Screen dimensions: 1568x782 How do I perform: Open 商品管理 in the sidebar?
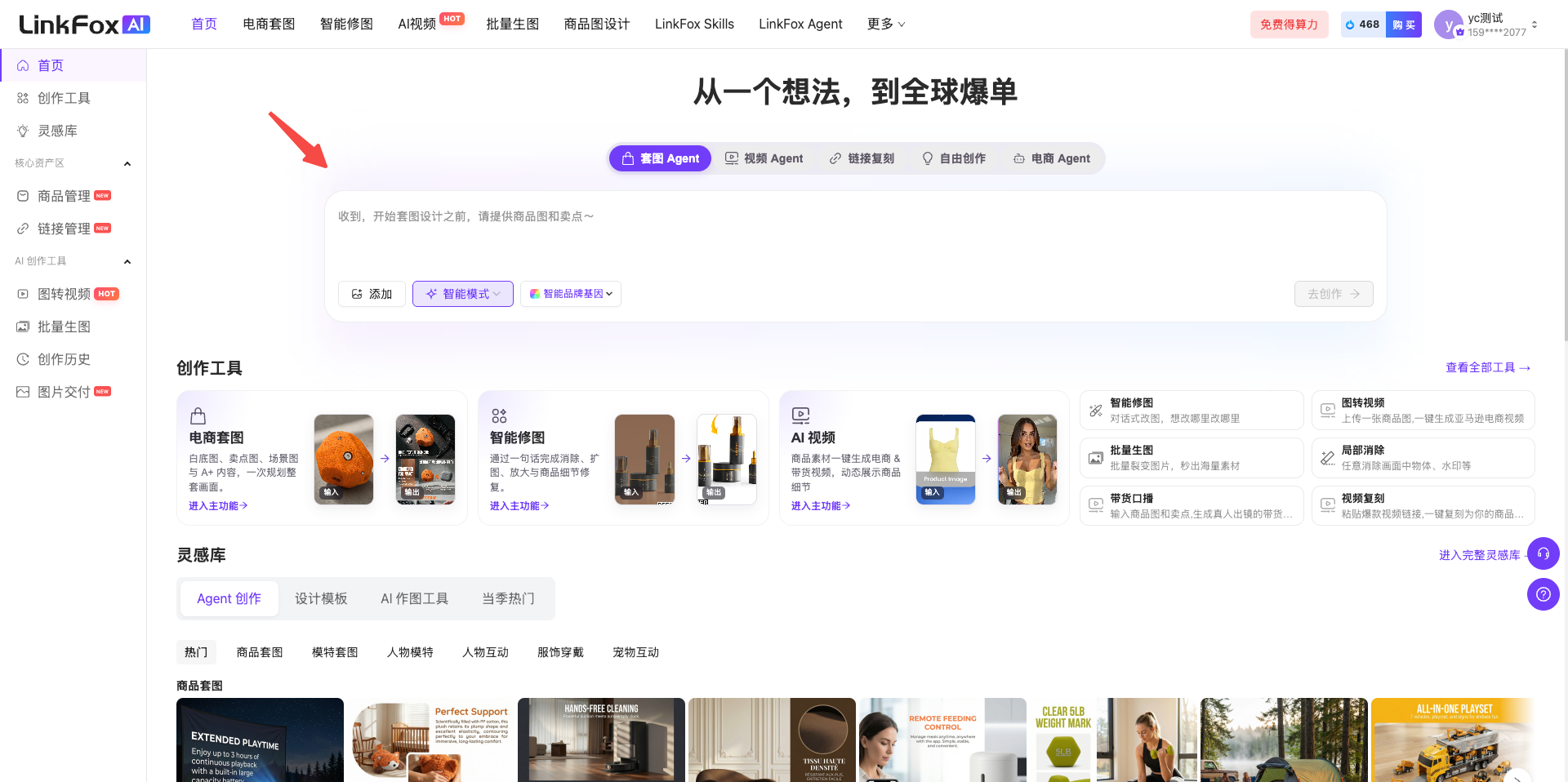pos(73,196)
